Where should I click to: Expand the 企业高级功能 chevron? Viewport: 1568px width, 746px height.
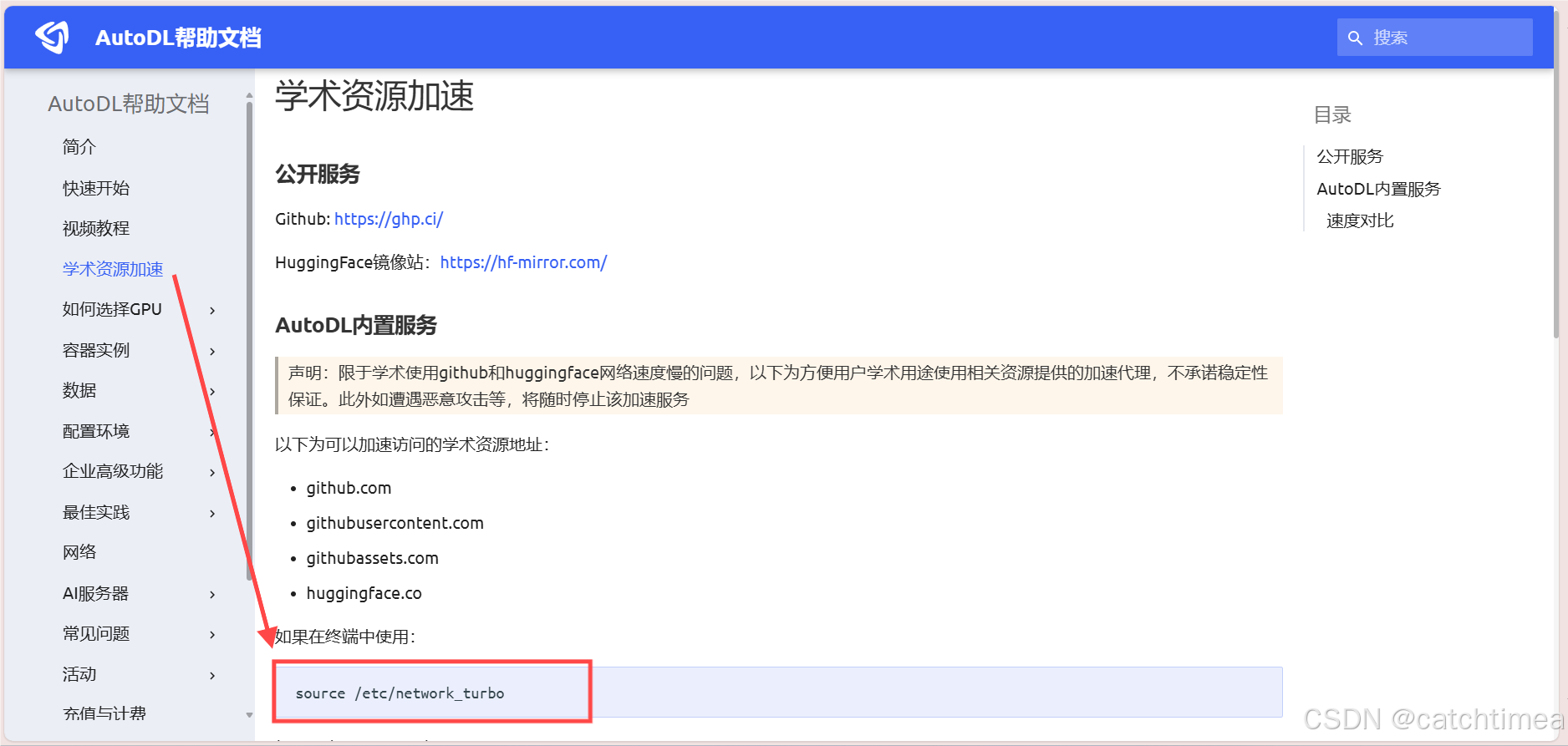212,473
